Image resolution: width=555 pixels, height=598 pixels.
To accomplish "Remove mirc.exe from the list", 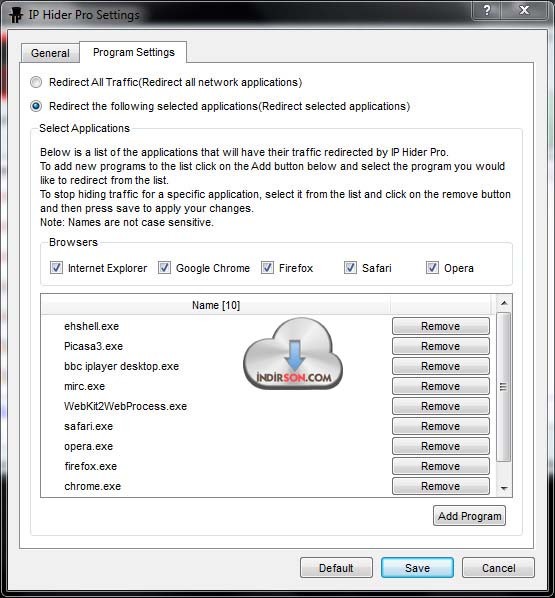I will [441, 386].
